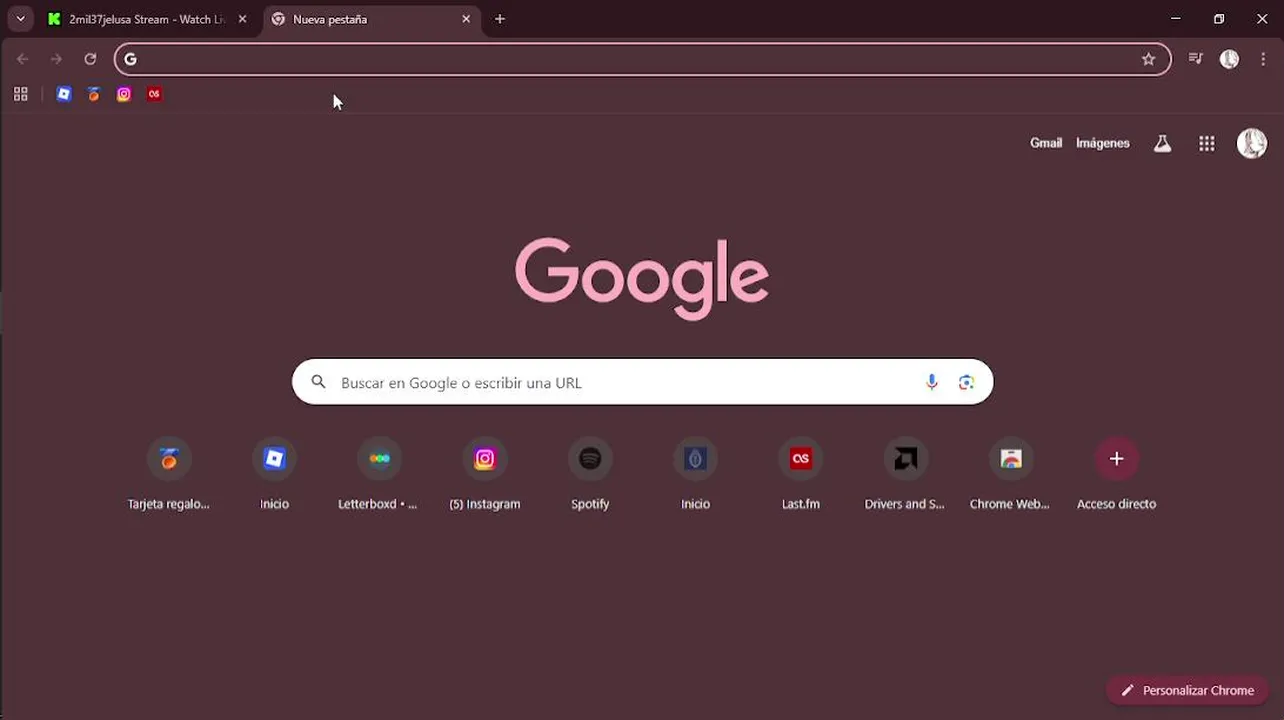Open the orange bookmark icon in bookmarks bar
The height and width of the screenshot is (720, 1284).
point(94,94)
